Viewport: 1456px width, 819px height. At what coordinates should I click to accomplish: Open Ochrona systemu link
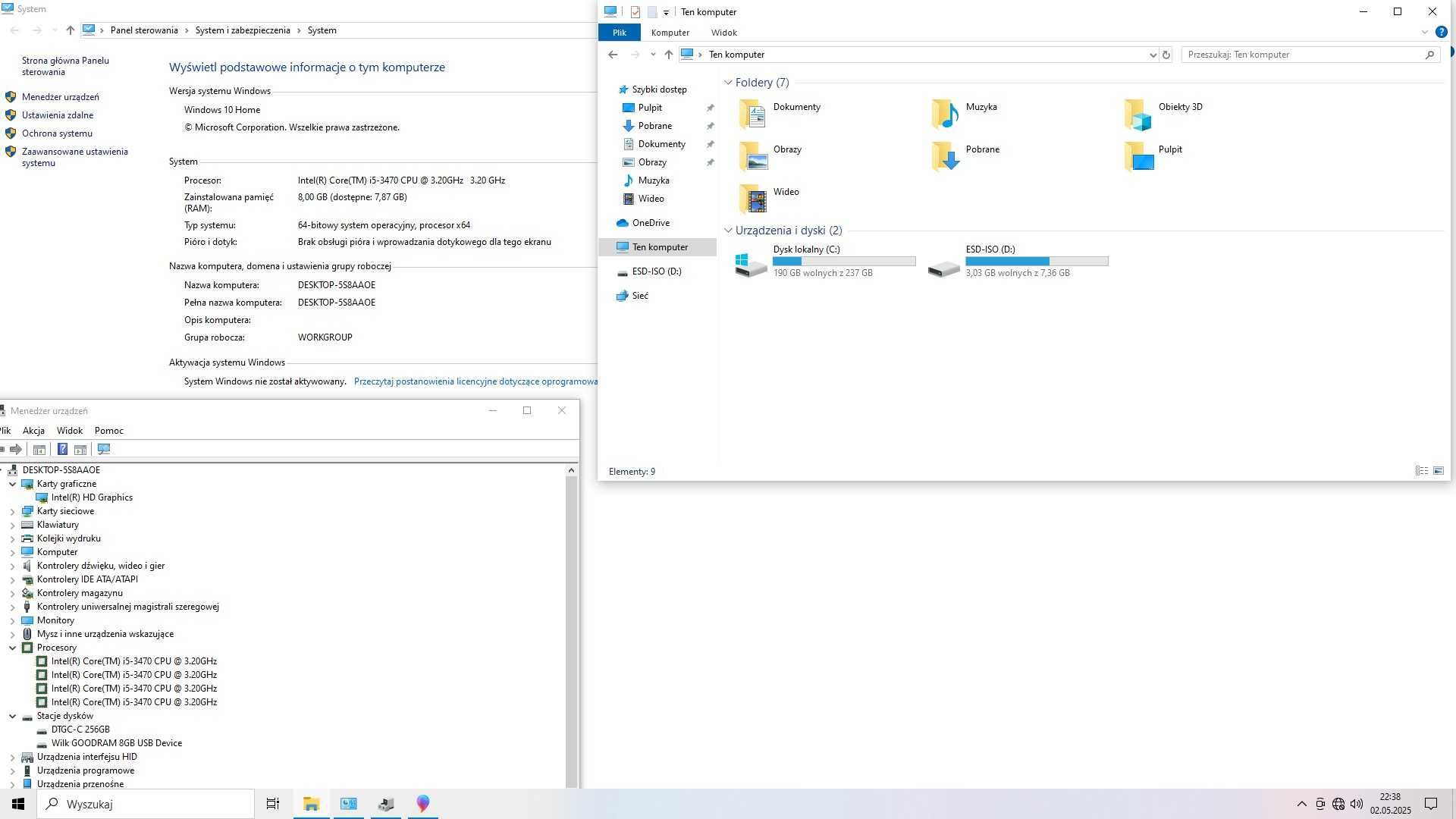[x=57, y=133]
